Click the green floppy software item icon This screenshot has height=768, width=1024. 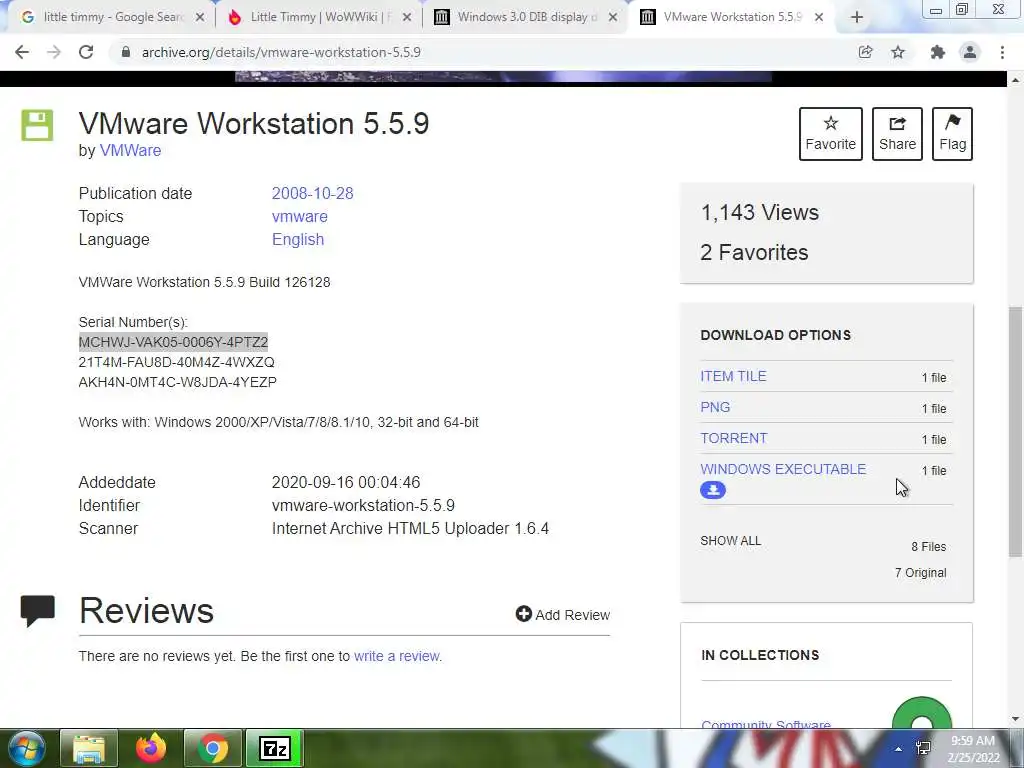coord(37,125)
